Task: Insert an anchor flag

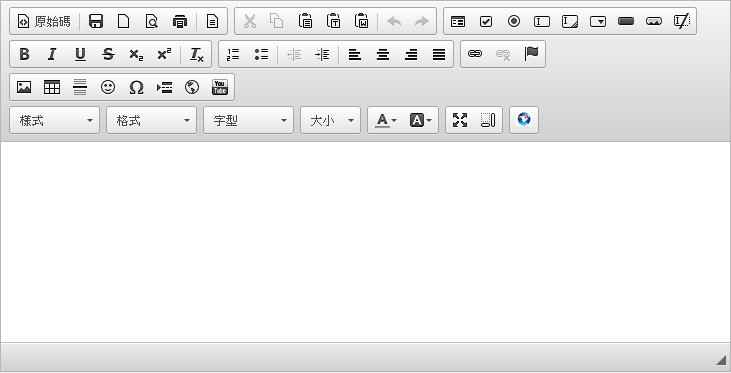Action: pyautogui.click(x=531, y=55)
